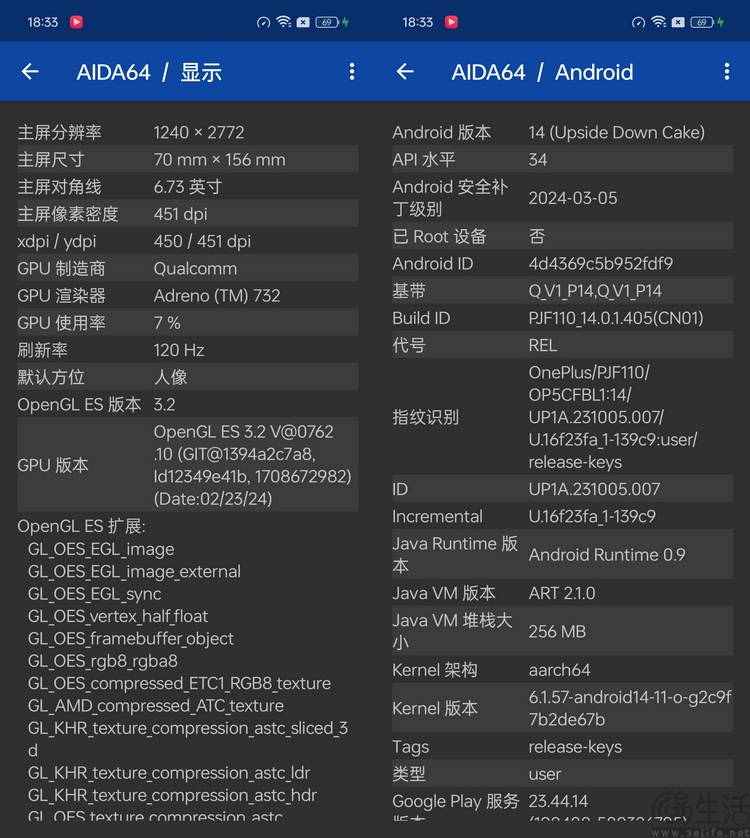The image size is (750, 838).
Task: Select the Tags release-keys row
Action: [x=562, y=747]
